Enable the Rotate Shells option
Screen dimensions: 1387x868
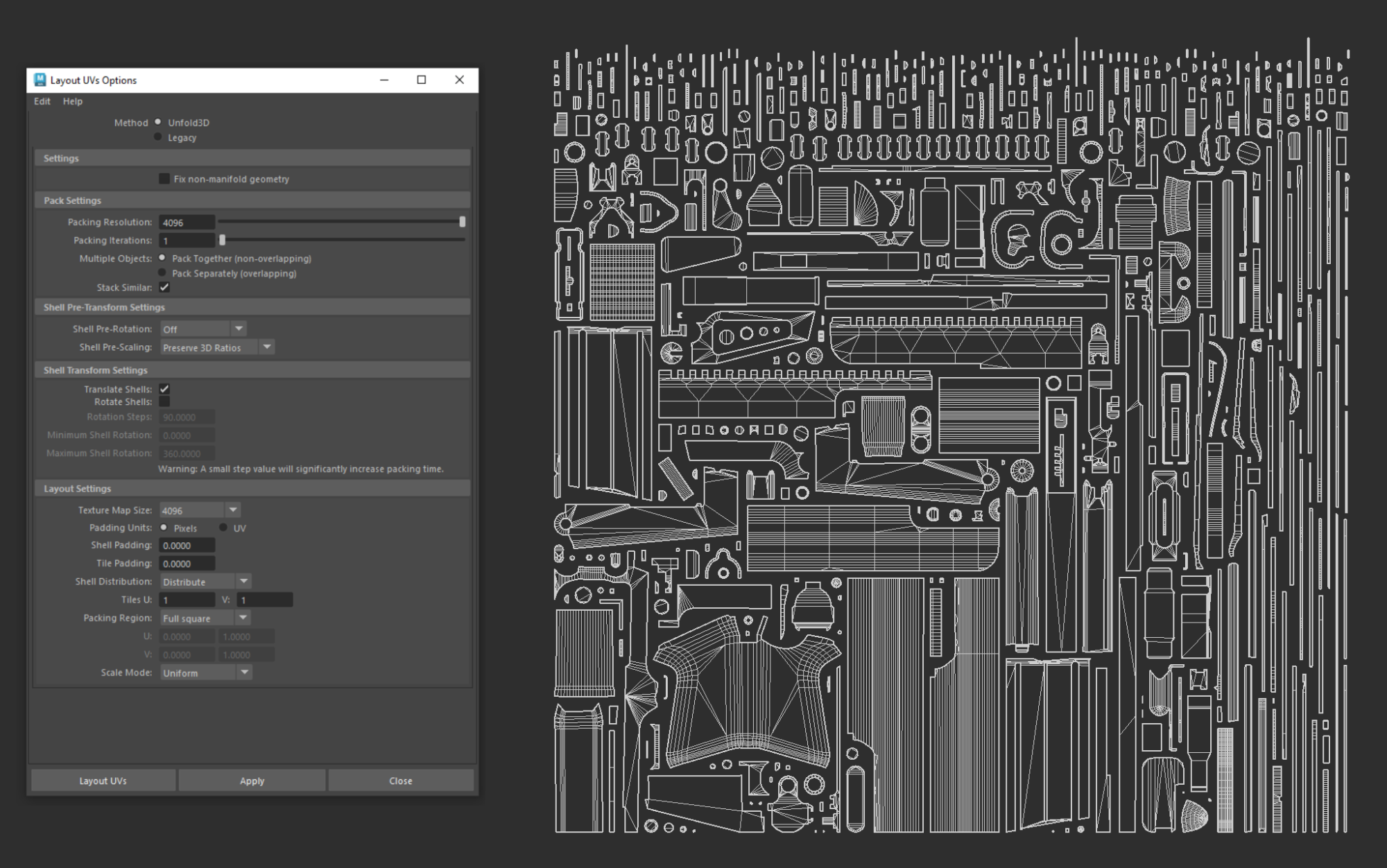[164, 401]
